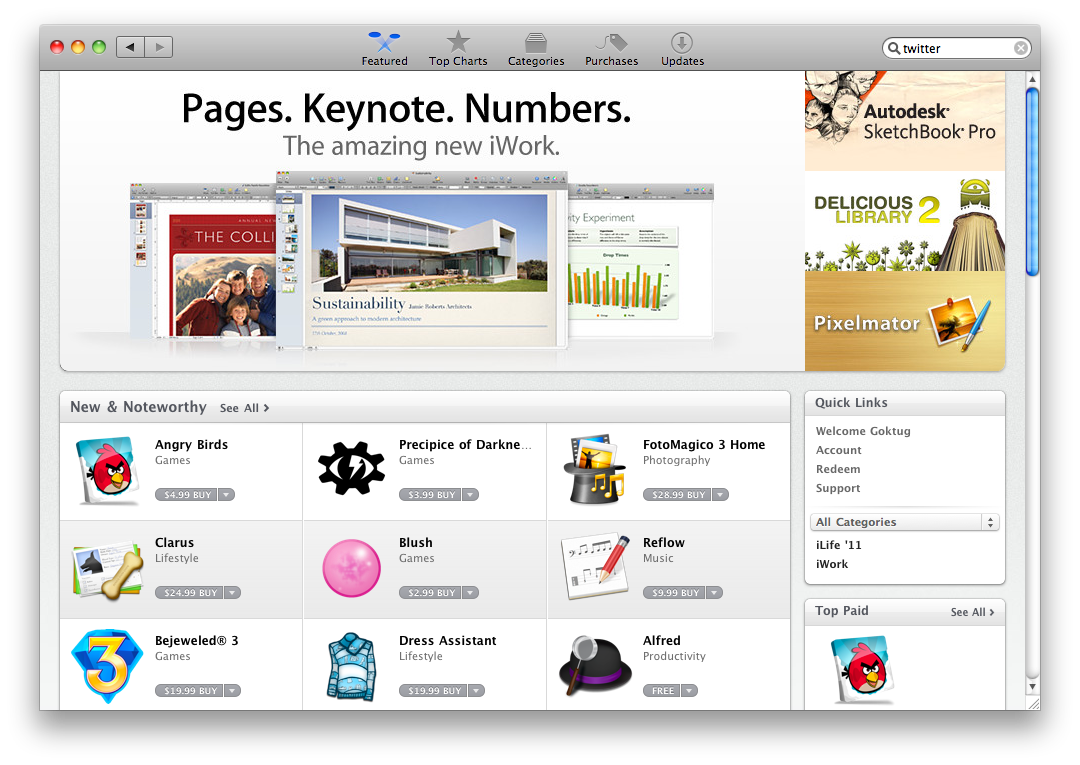Switch to the Top Charts tab
This screenshot has width=1080, height=765.
point(458,49)
